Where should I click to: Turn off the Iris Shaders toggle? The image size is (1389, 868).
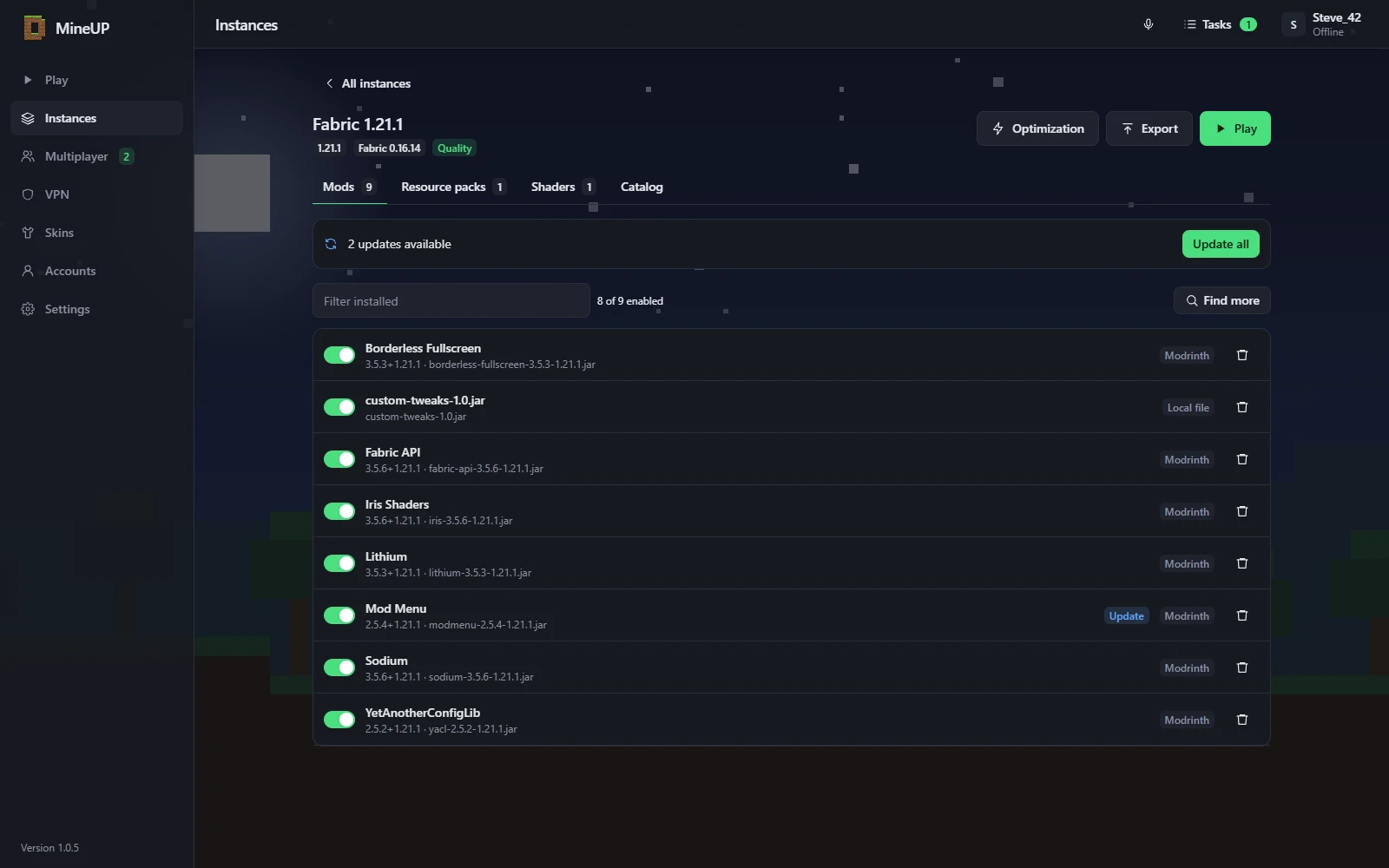click(339, 511)
